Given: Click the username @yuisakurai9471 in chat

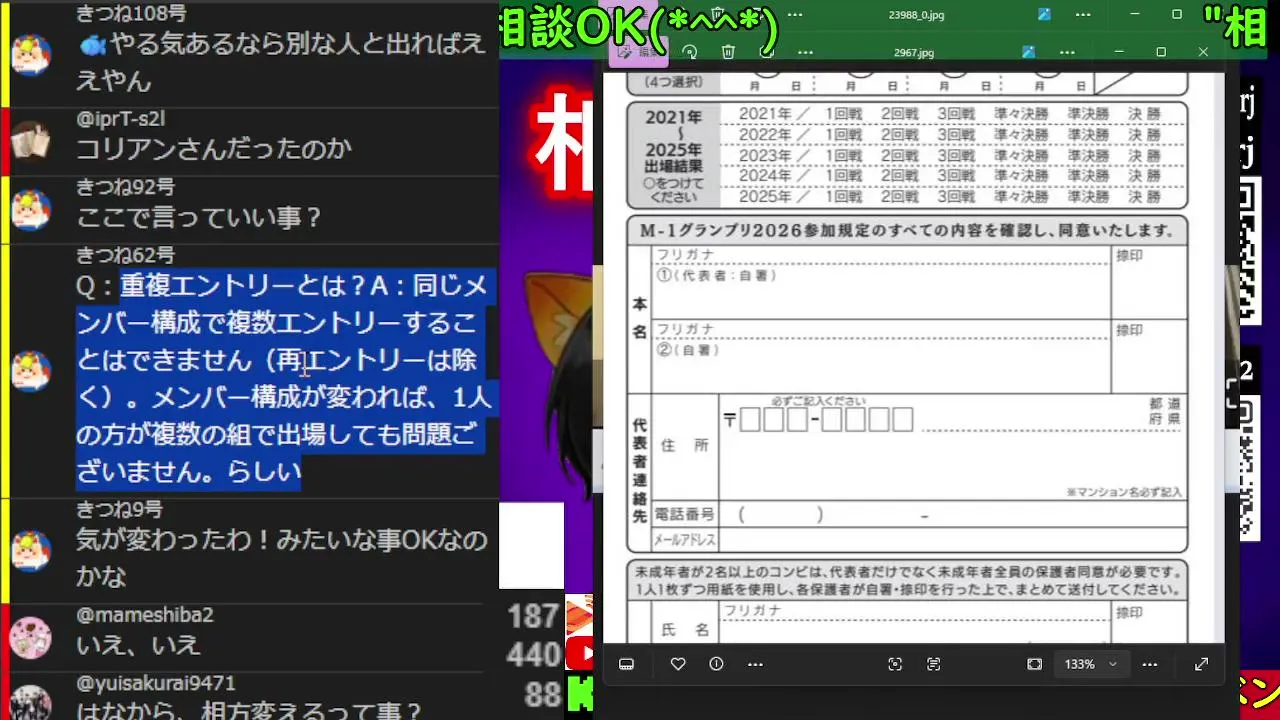Looking at the screenshot, I should pyautogui.click(x=156, y=684).
